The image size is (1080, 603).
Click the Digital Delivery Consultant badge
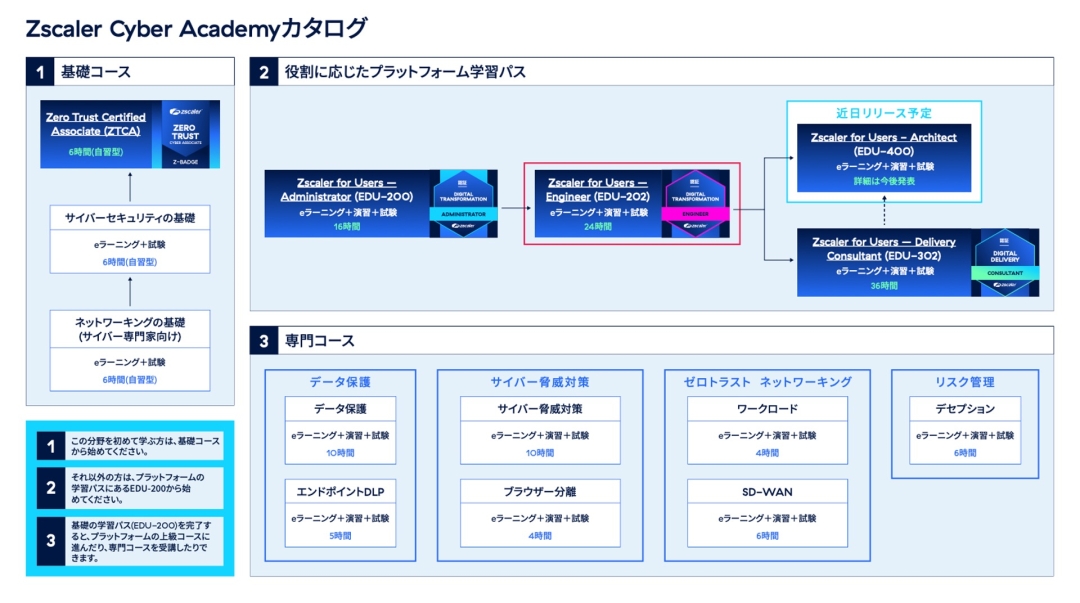coord(1004,262)
